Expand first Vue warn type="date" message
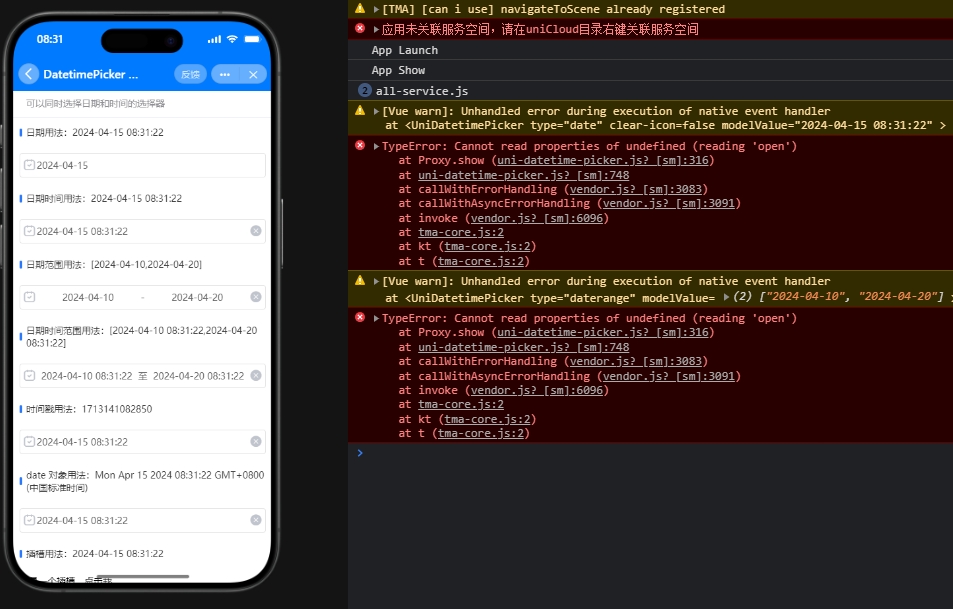Screen dimensions: 953x609 coord(376,111)
